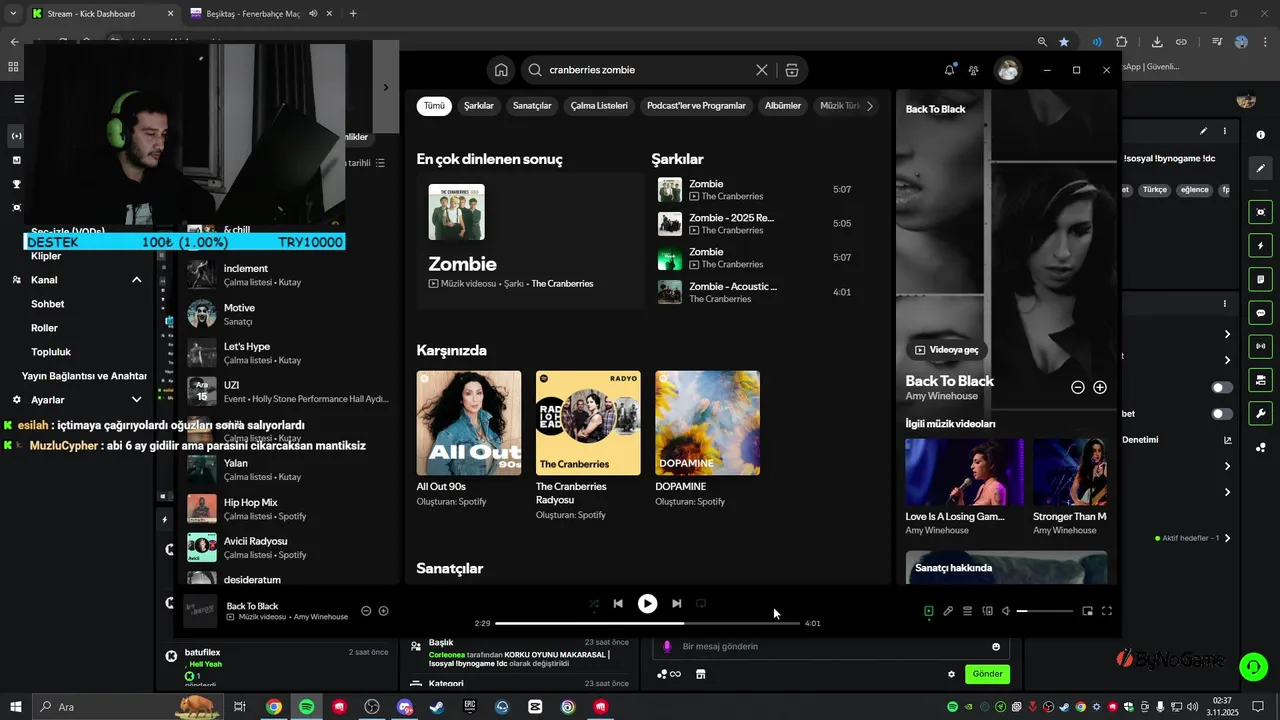Toggle repeat in the Spotify player
Viewport: 1280px width, 720px height.
701,603
